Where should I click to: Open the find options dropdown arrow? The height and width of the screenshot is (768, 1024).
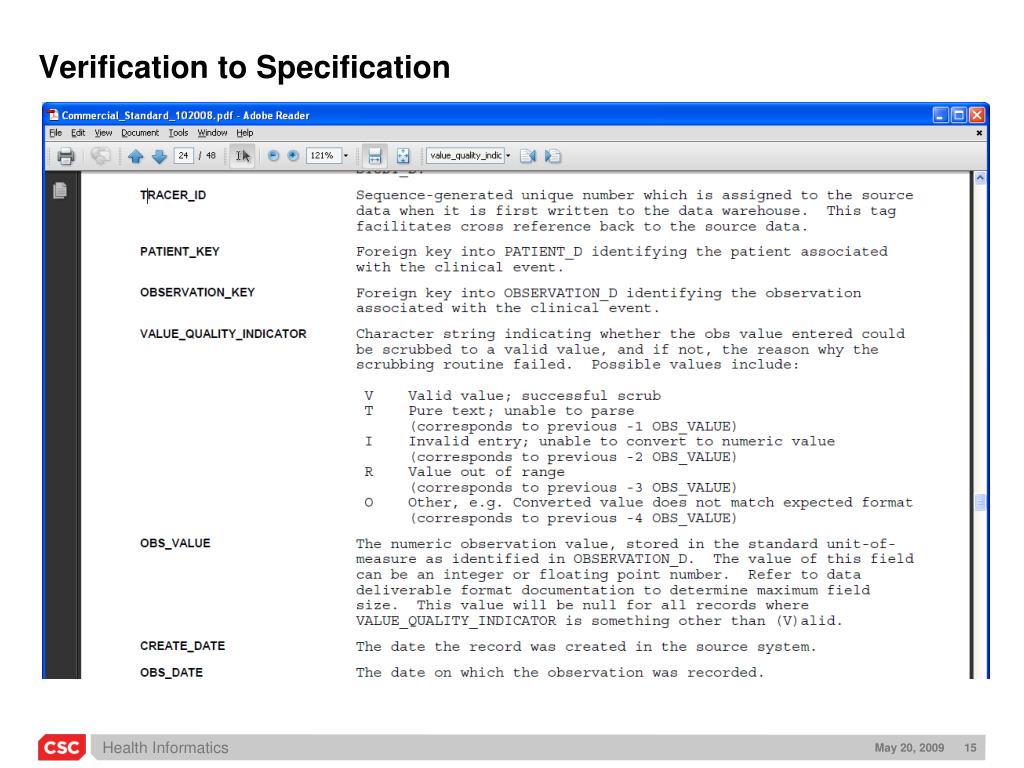(x=508, y=155)
